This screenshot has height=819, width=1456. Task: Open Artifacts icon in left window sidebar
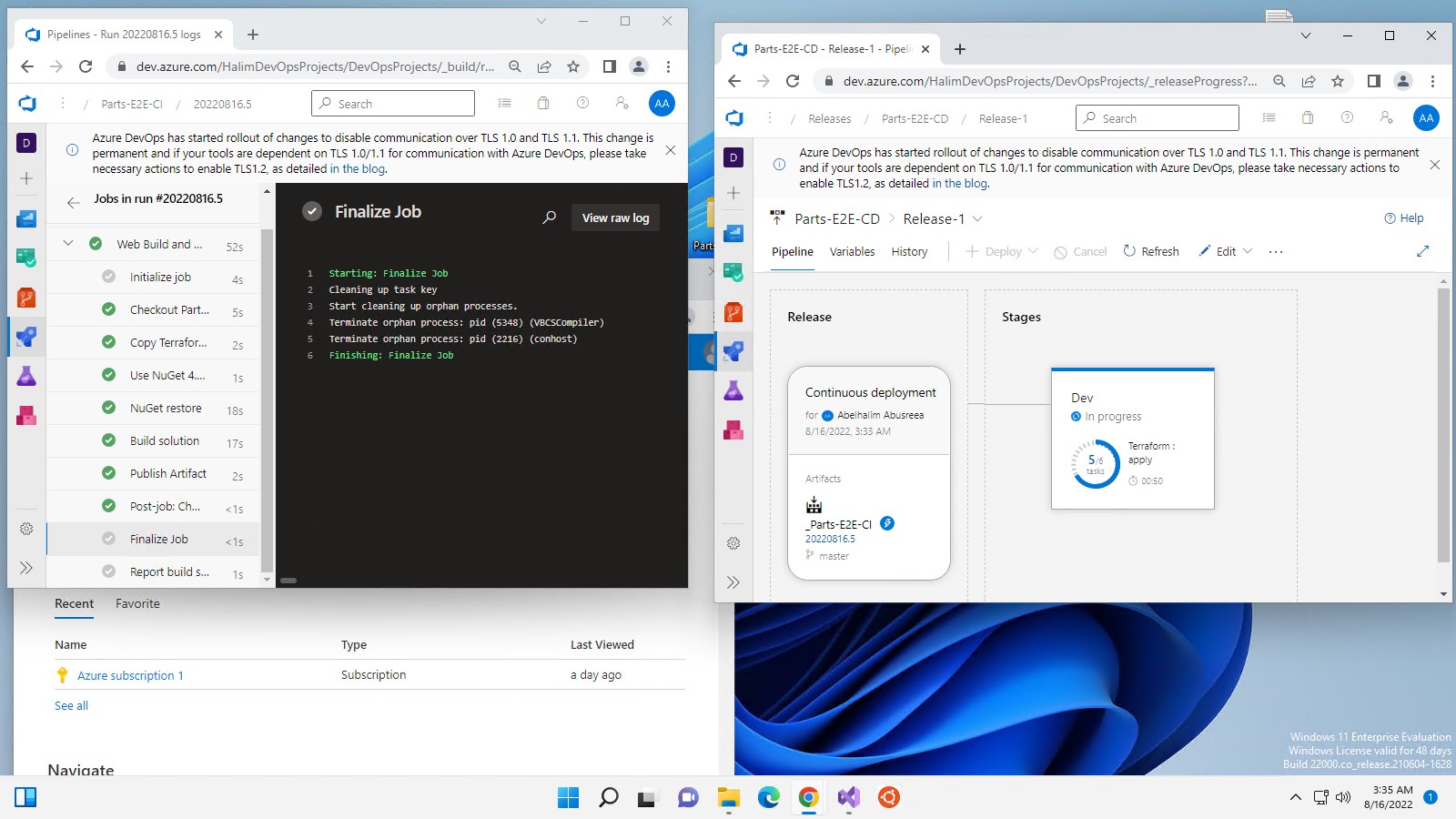tap(26, 416)
